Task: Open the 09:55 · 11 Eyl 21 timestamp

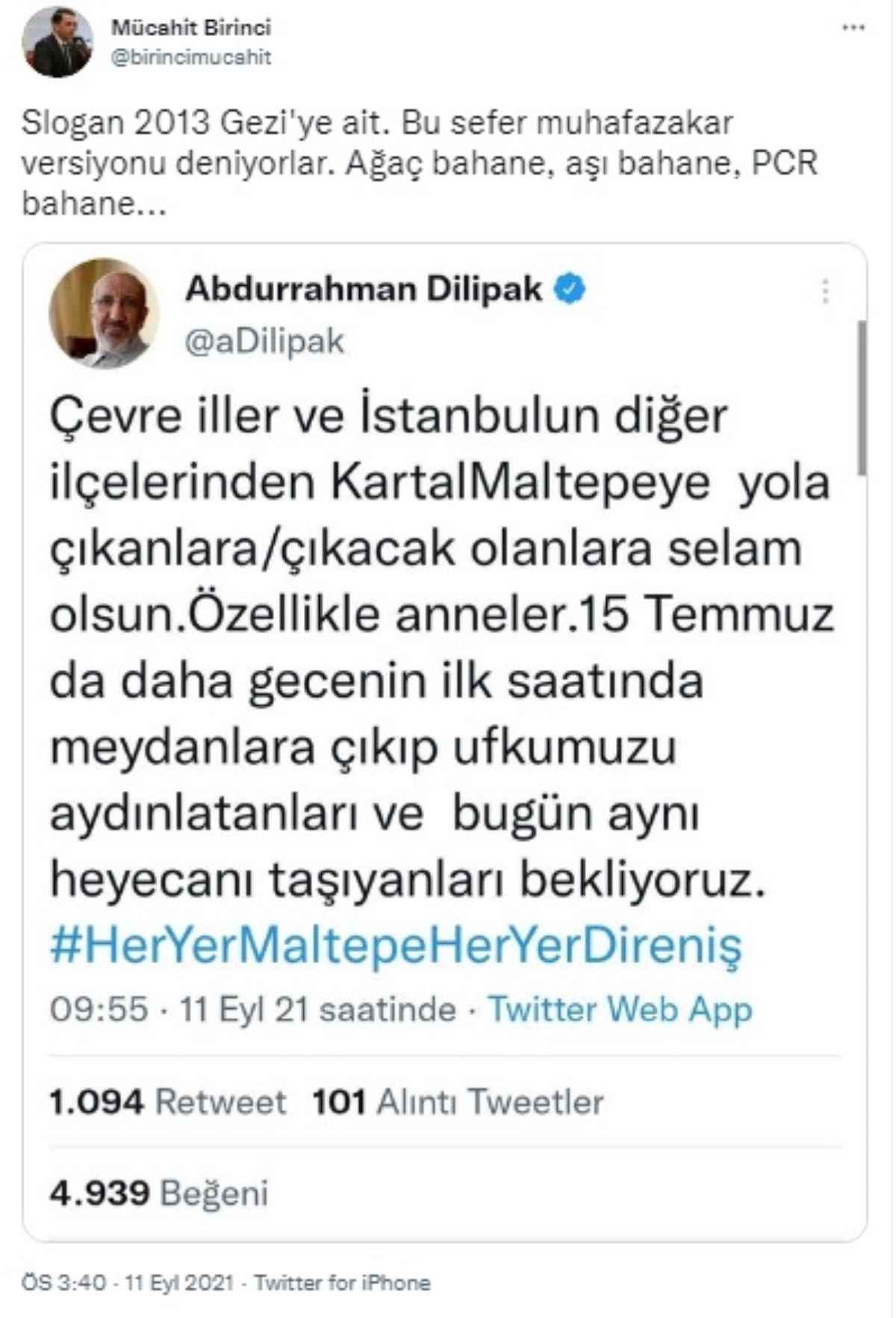Action: (252, 1010)
